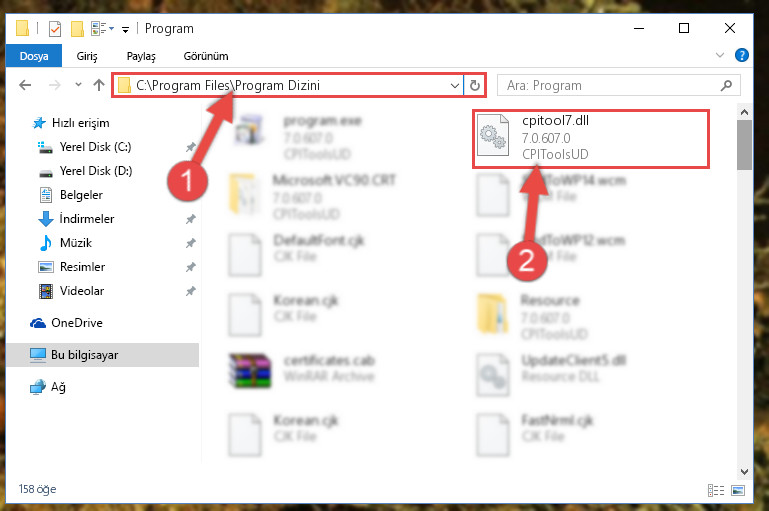Open Customize Quick Access Toolbar dropdown
Viewport: 769px width, 511px height.
click(x=126, y=30)
